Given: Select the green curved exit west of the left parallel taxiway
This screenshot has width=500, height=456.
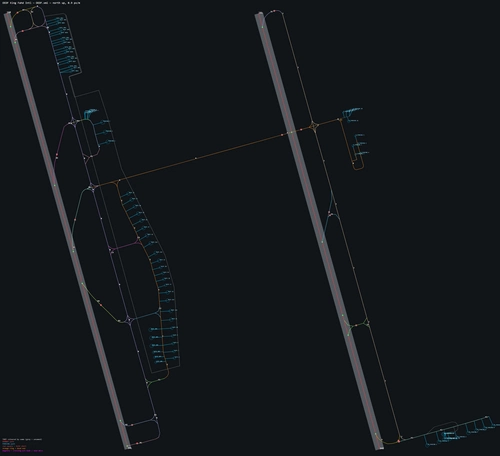Looking at the screenshot, I should [78, 217].
